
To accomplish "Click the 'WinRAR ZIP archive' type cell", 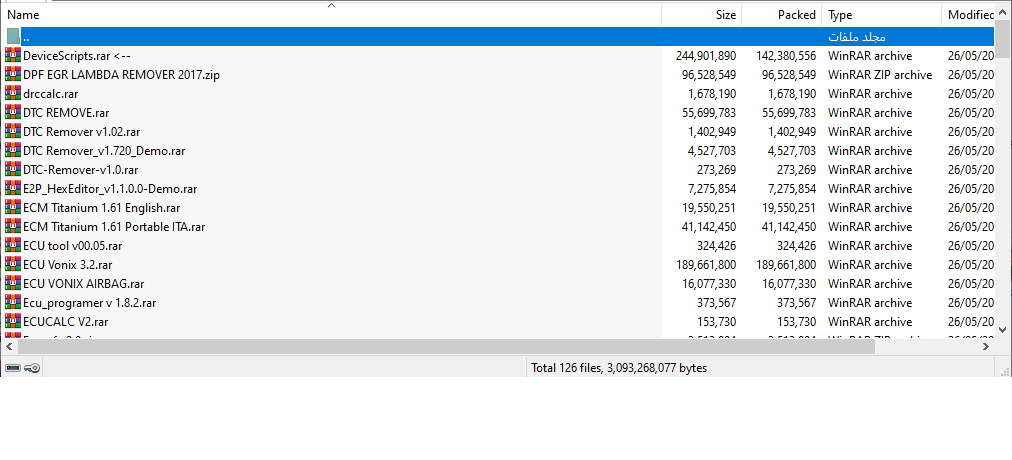I will point(880,75).
